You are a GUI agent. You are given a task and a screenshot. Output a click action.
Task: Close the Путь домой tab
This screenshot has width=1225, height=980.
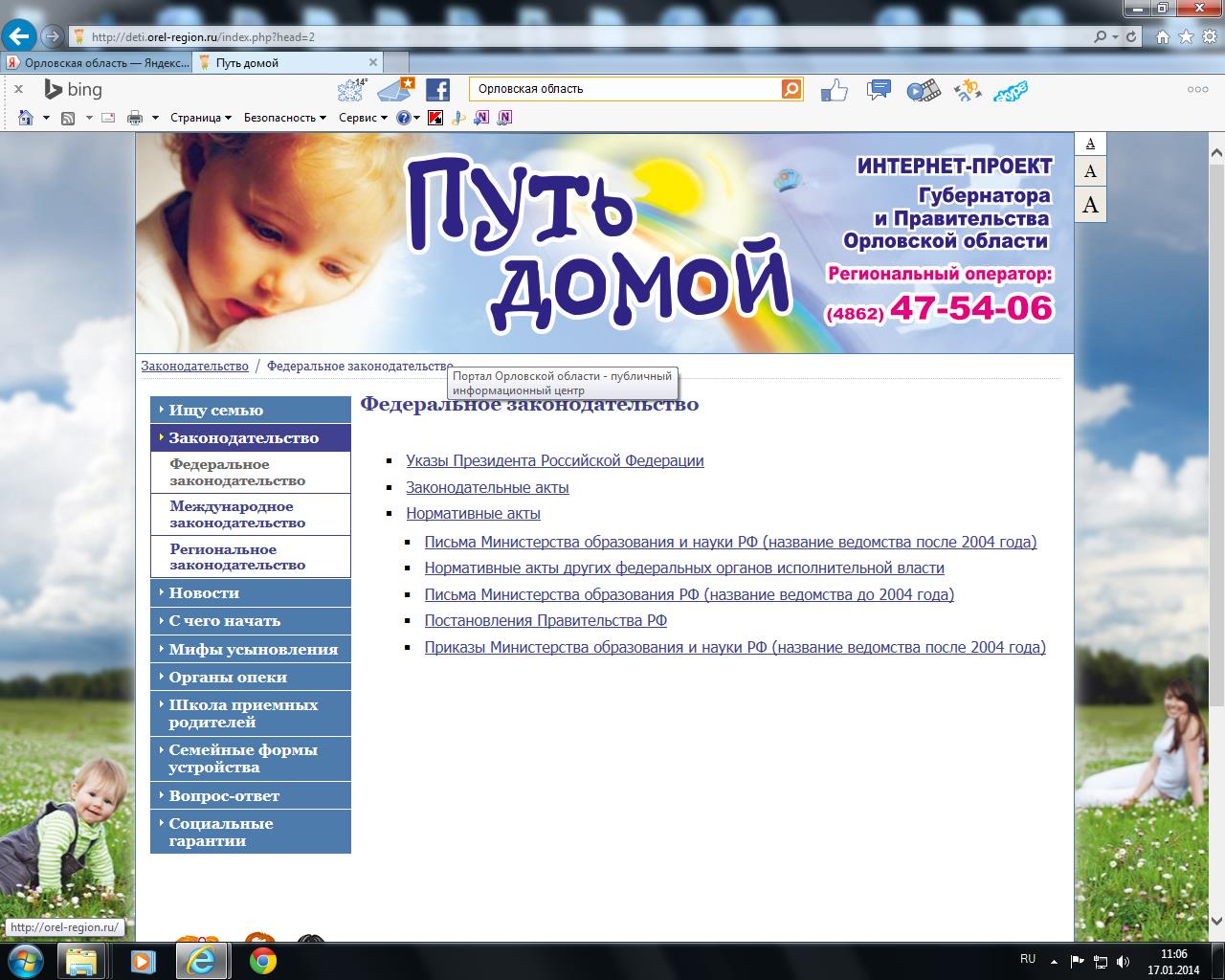tap(373, 62)
